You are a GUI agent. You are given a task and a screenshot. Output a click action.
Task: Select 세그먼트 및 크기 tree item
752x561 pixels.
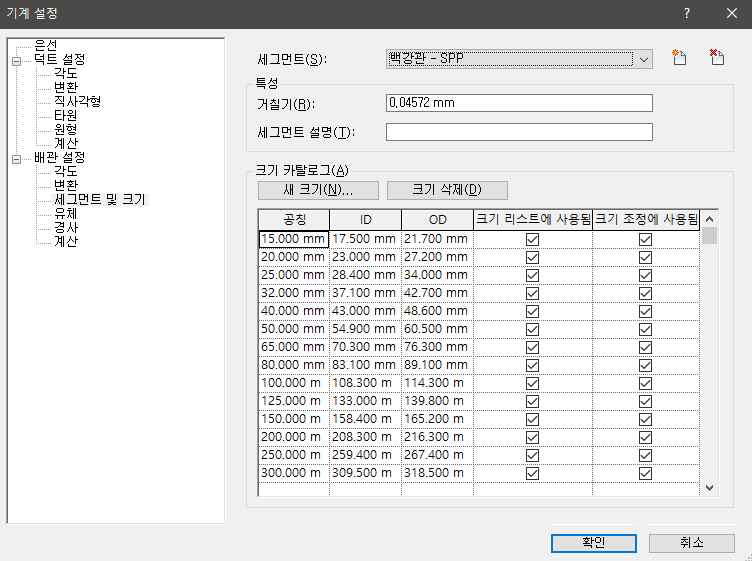tap(100, 199)
